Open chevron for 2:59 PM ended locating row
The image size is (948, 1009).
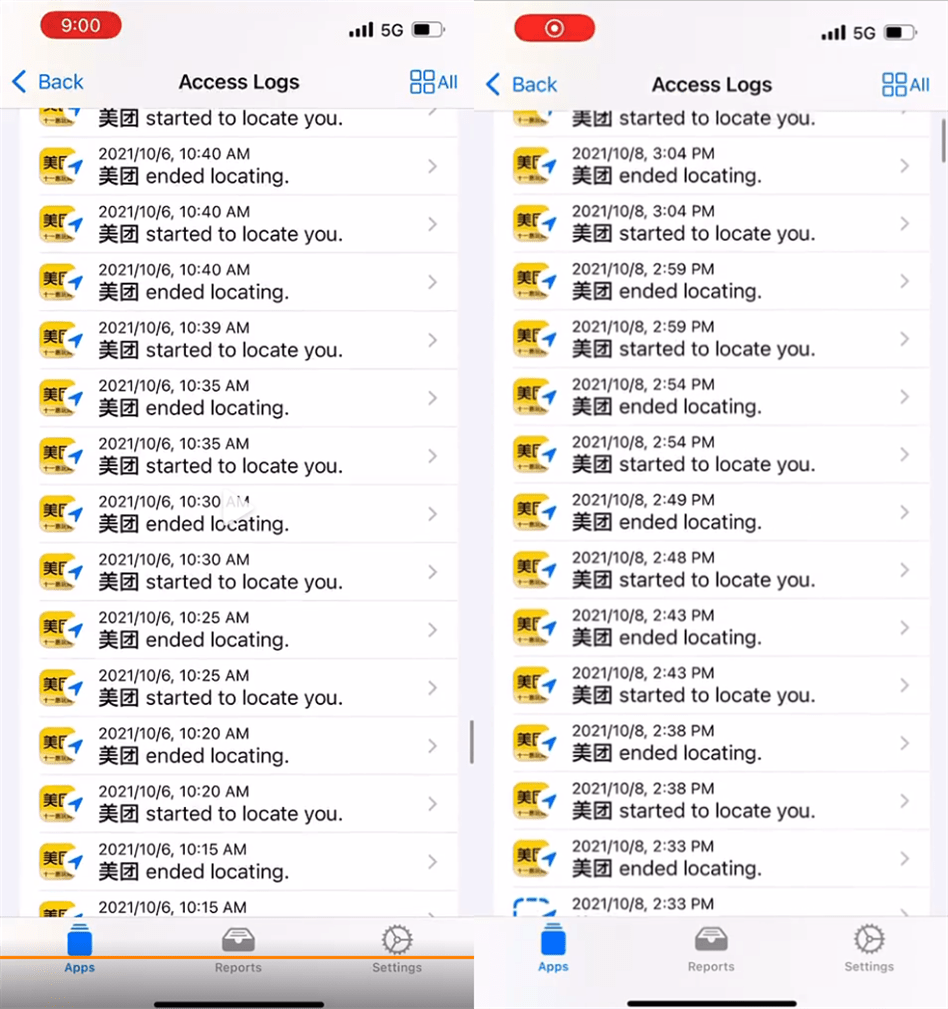tap(904, 281)
